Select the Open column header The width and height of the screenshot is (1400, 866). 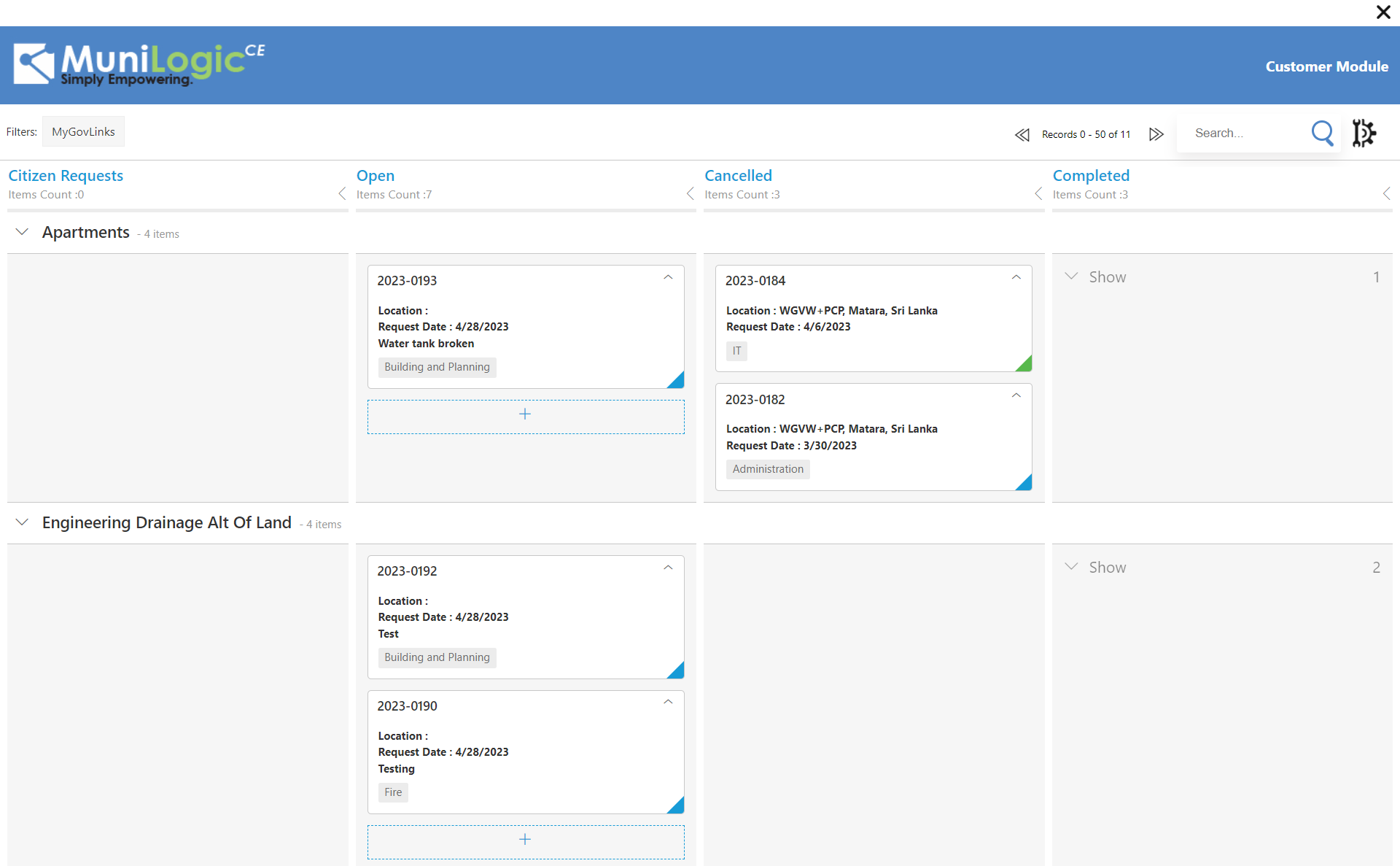pyautogui.click(x=376, y=175)
